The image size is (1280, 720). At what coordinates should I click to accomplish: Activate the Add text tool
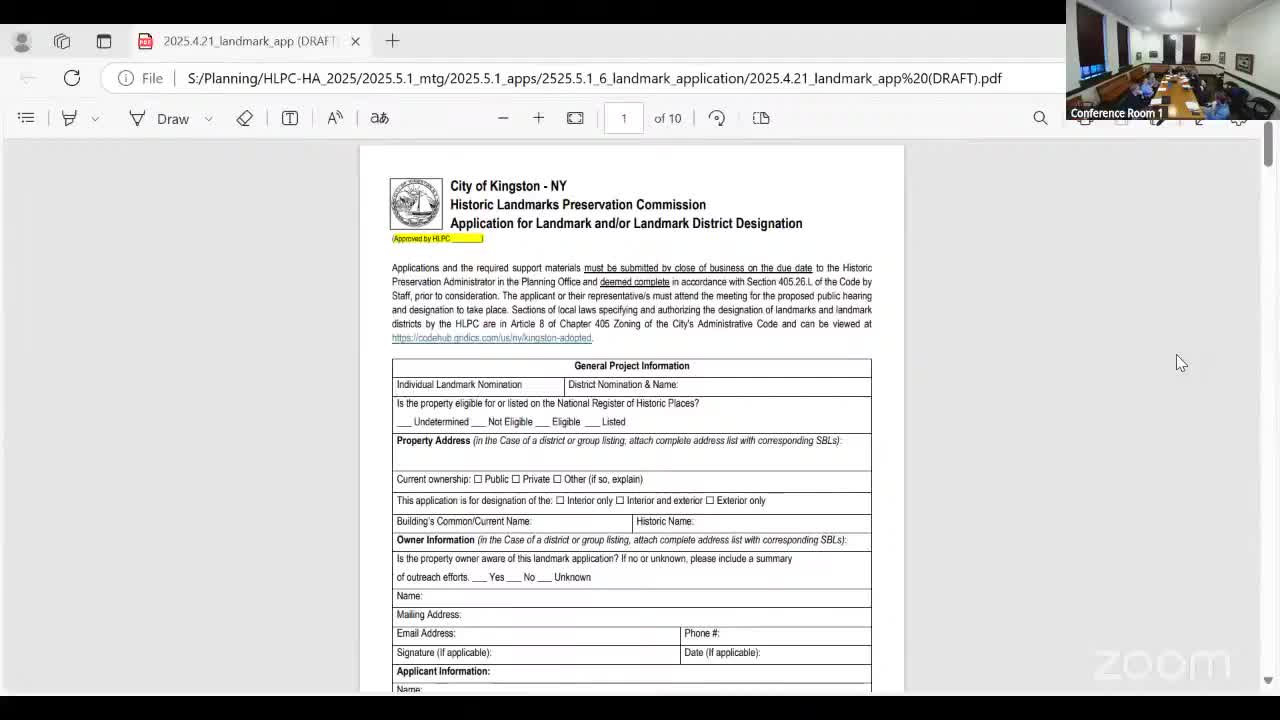(x=289, y=118)
